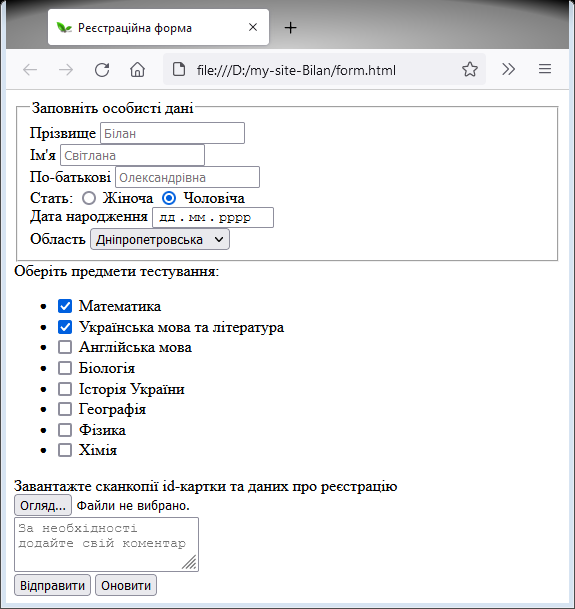
Task: Open the Область dropdown Дніпропетровська
Action: pyautogui.click(x=160, y=239)
